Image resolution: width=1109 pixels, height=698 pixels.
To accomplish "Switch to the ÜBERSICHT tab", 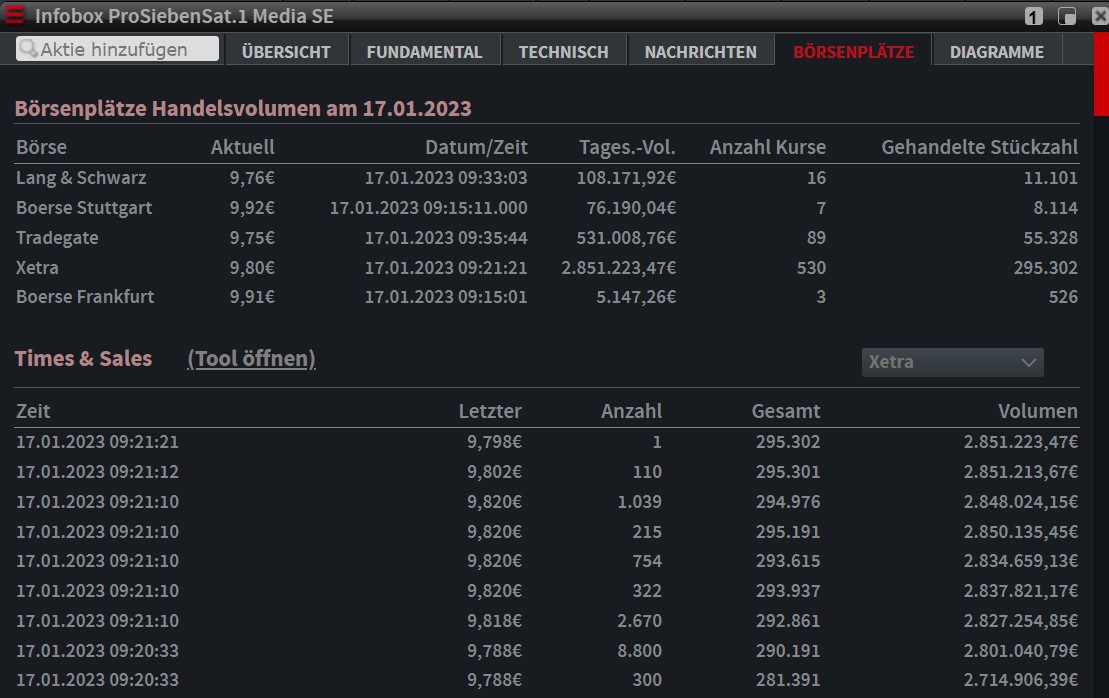I will pos(286,52).
